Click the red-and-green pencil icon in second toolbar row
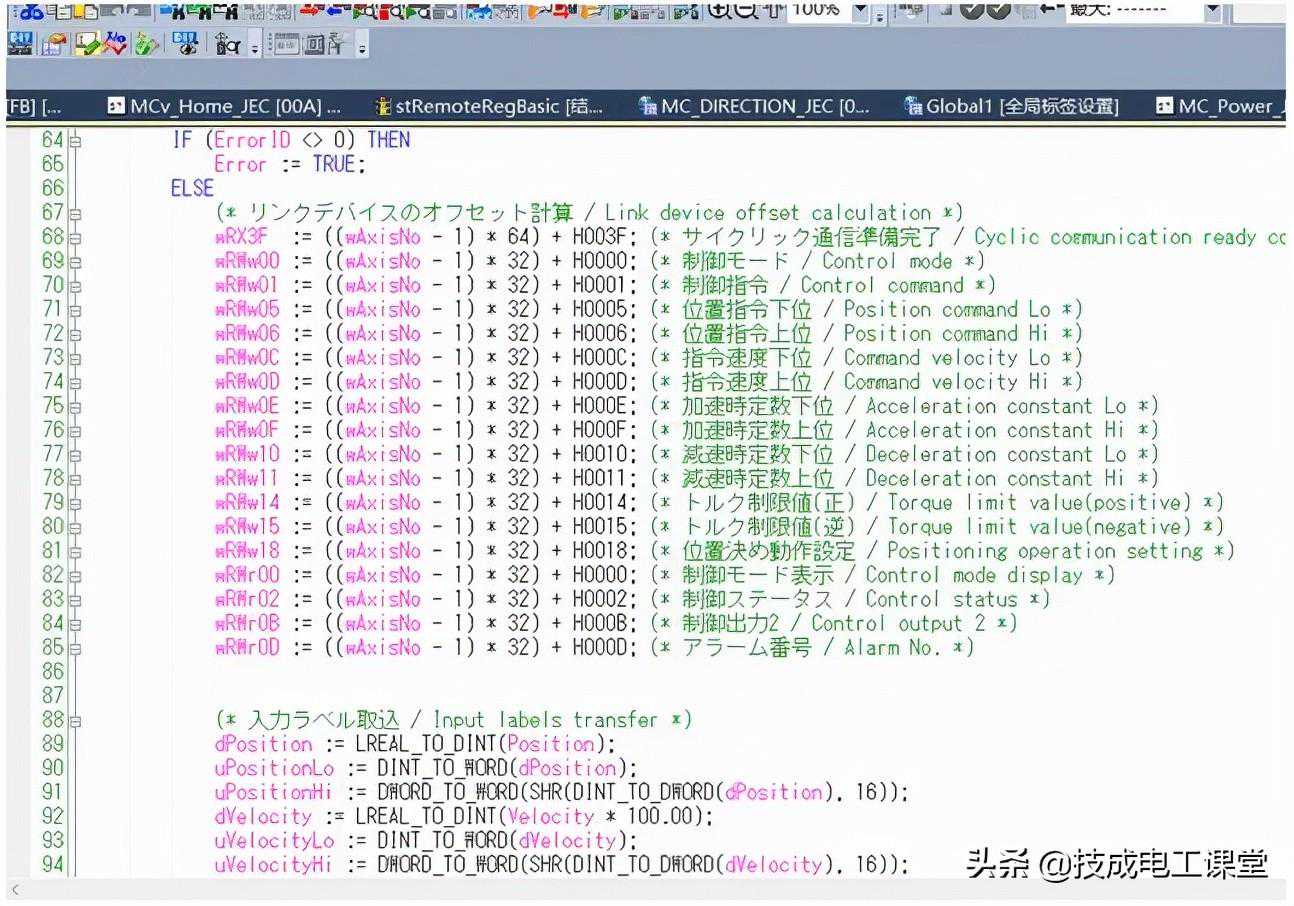 pos(117,45)
